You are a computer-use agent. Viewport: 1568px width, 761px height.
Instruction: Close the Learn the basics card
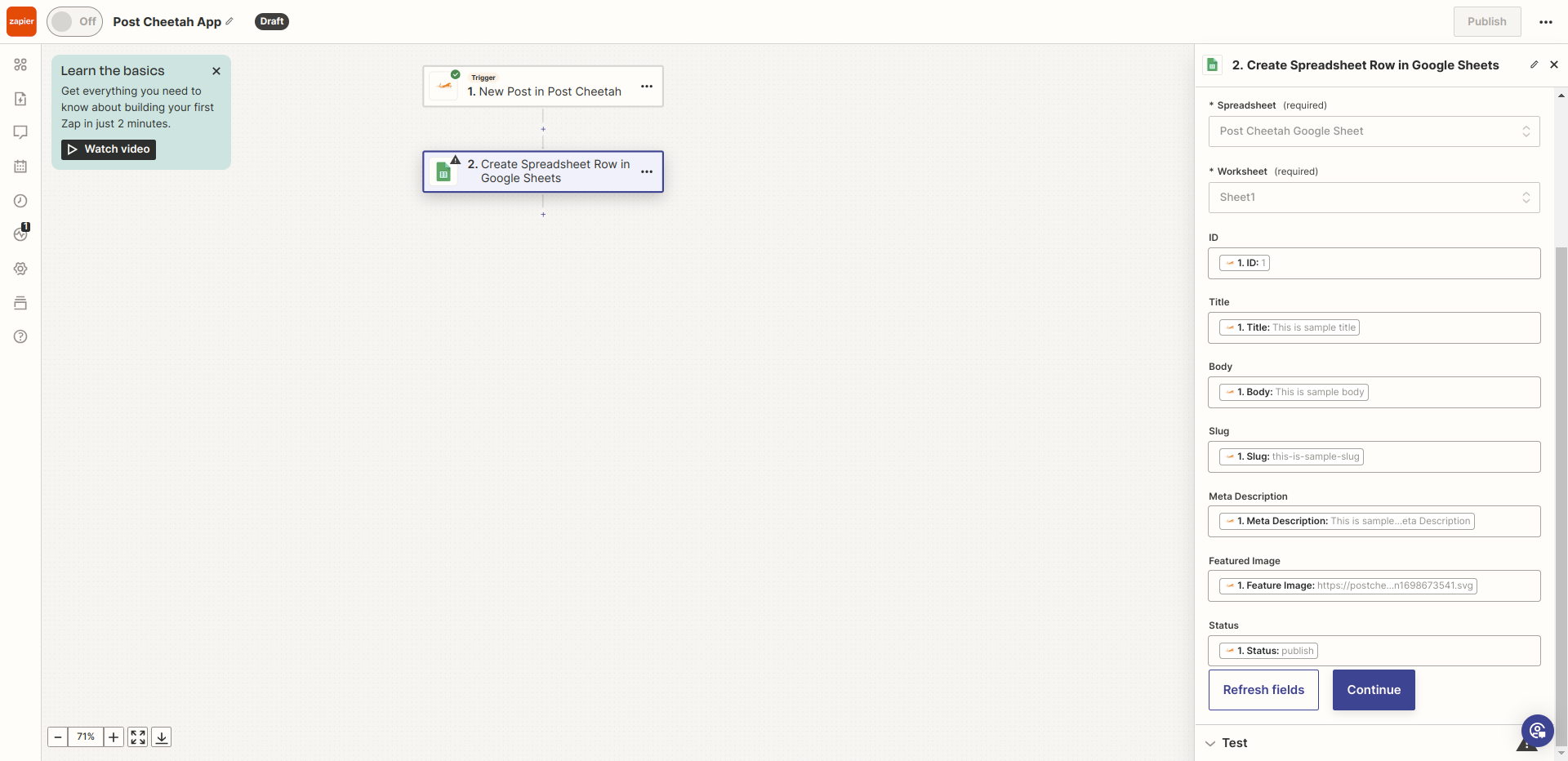tap(216, 71)
